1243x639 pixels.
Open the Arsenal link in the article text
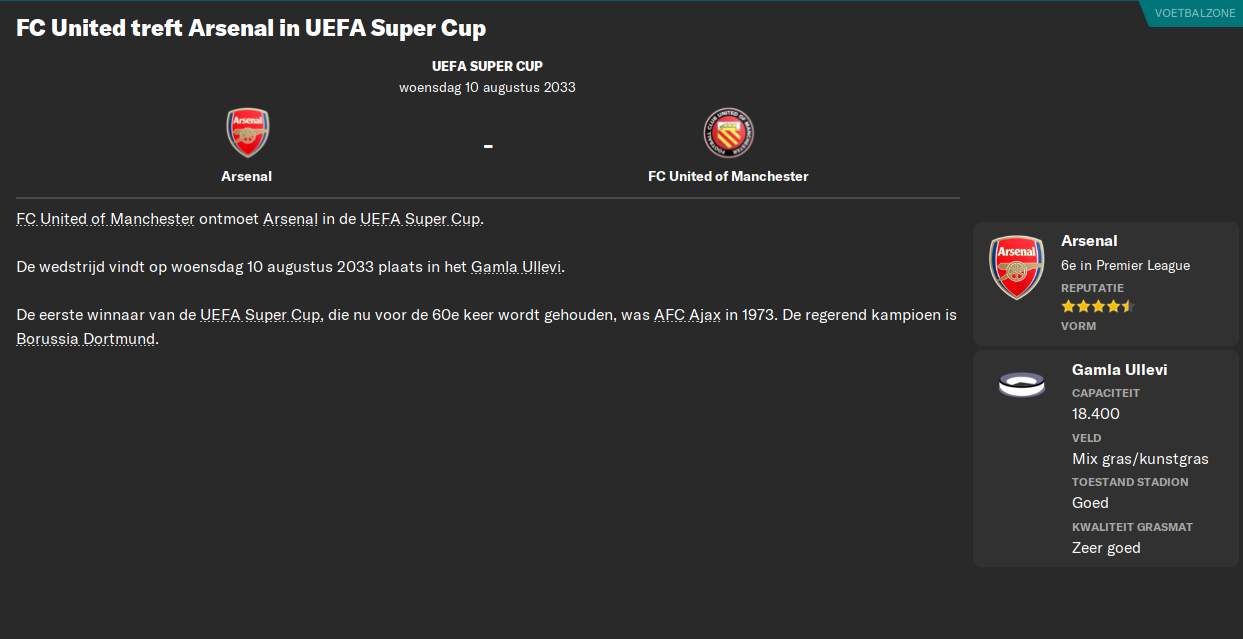pos(290,218)
